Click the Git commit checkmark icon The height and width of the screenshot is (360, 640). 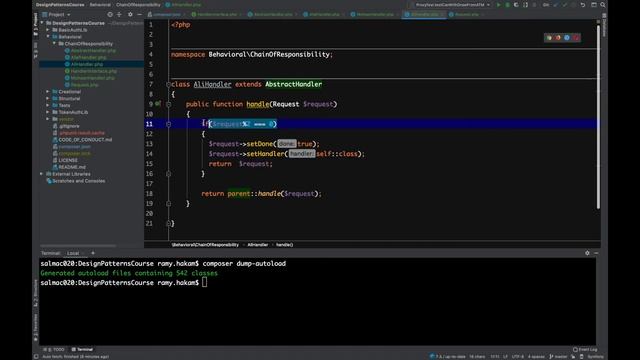[x=565, y=5]
